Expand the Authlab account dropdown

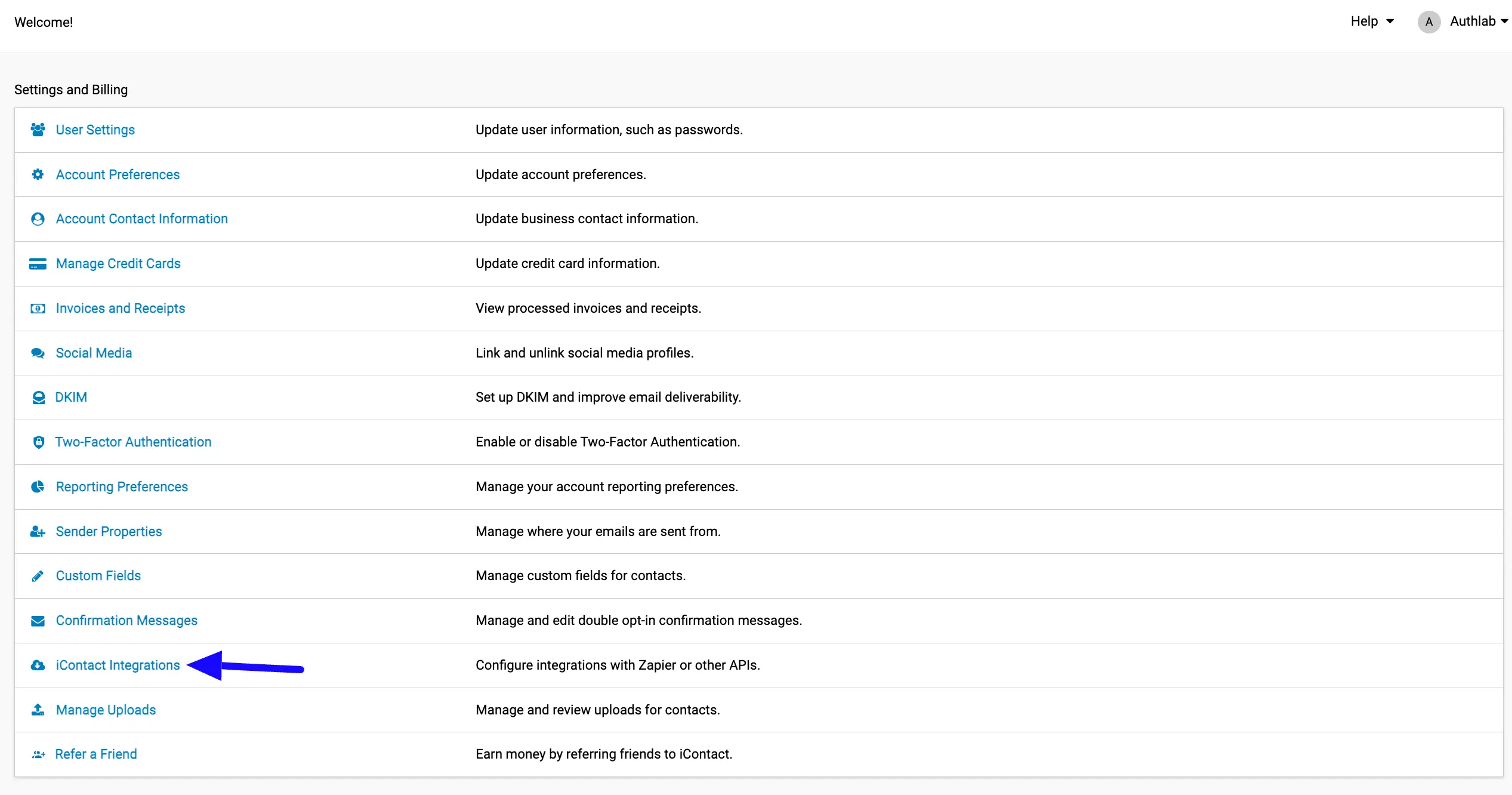1479,21
